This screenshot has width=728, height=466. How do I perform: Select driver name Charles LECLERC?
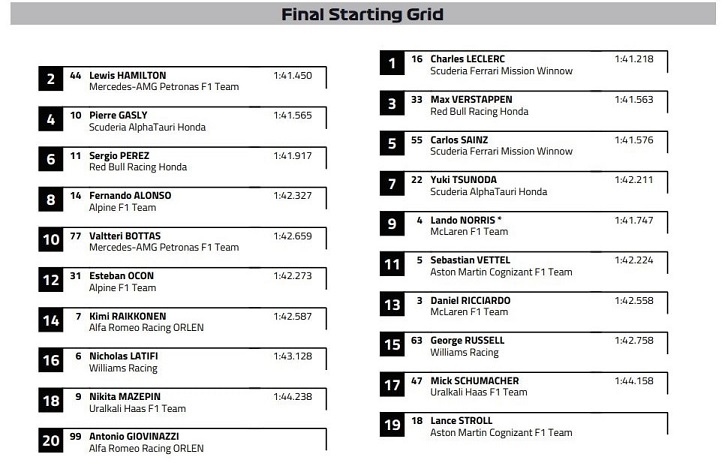pyautogui.click(x=467, y=59)
